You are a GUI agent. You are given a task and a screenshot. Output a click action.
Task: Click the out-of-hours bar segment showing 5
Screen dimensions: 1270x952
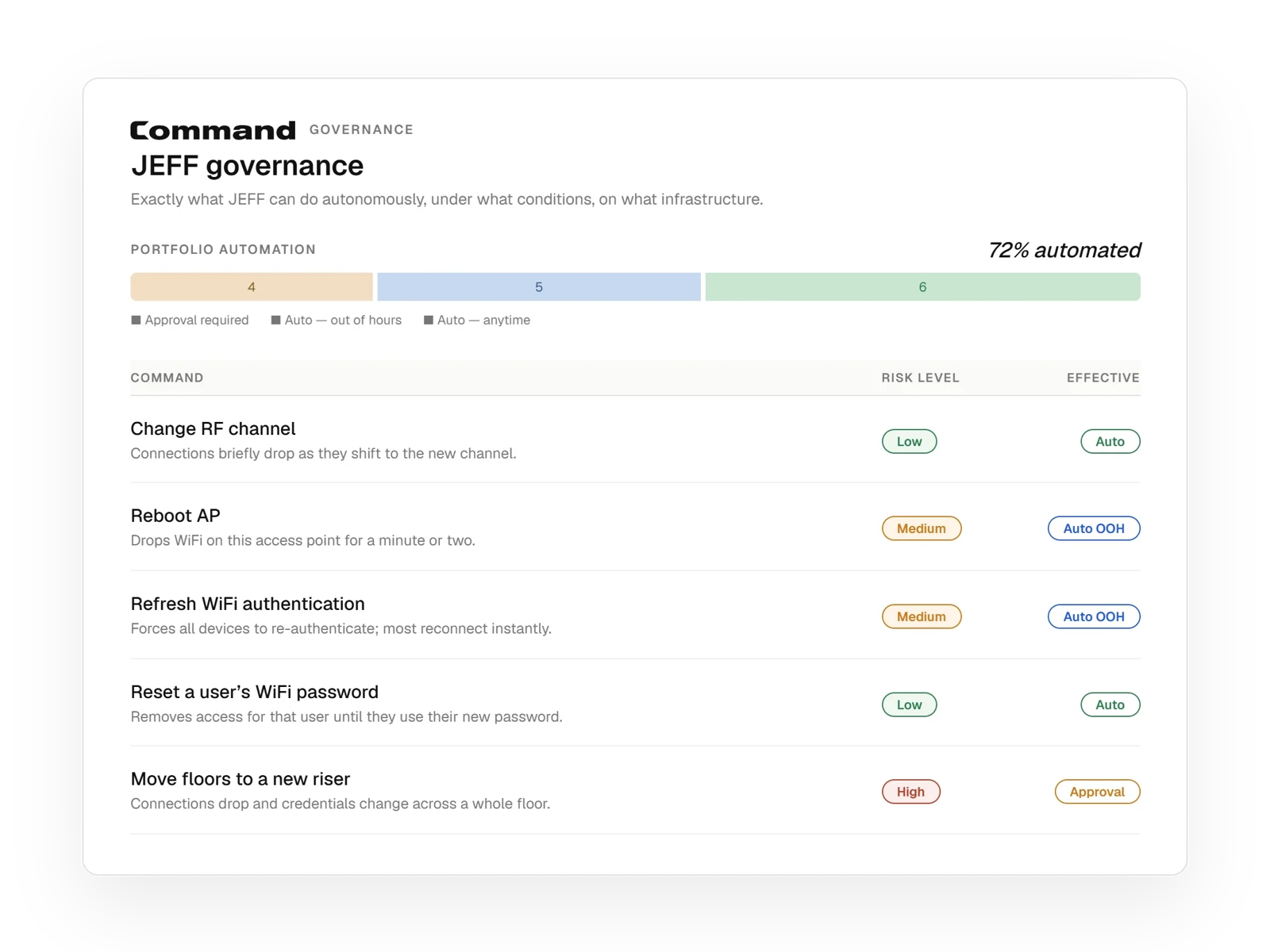pos(539,286)
